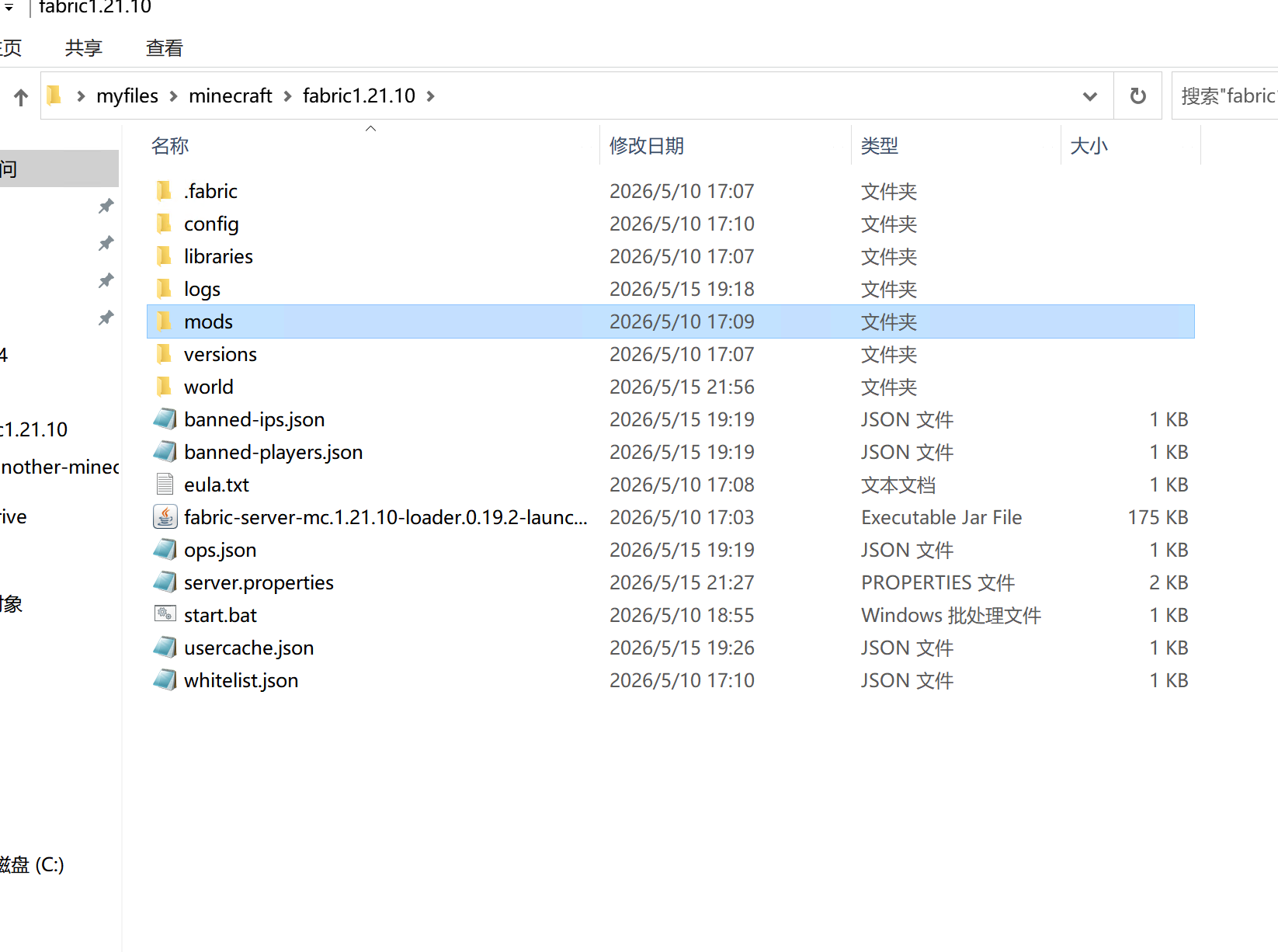The height and width of the screenshot is (952, 1278).
Task: Click the usercache.json file icon
Action: point(165,648)
